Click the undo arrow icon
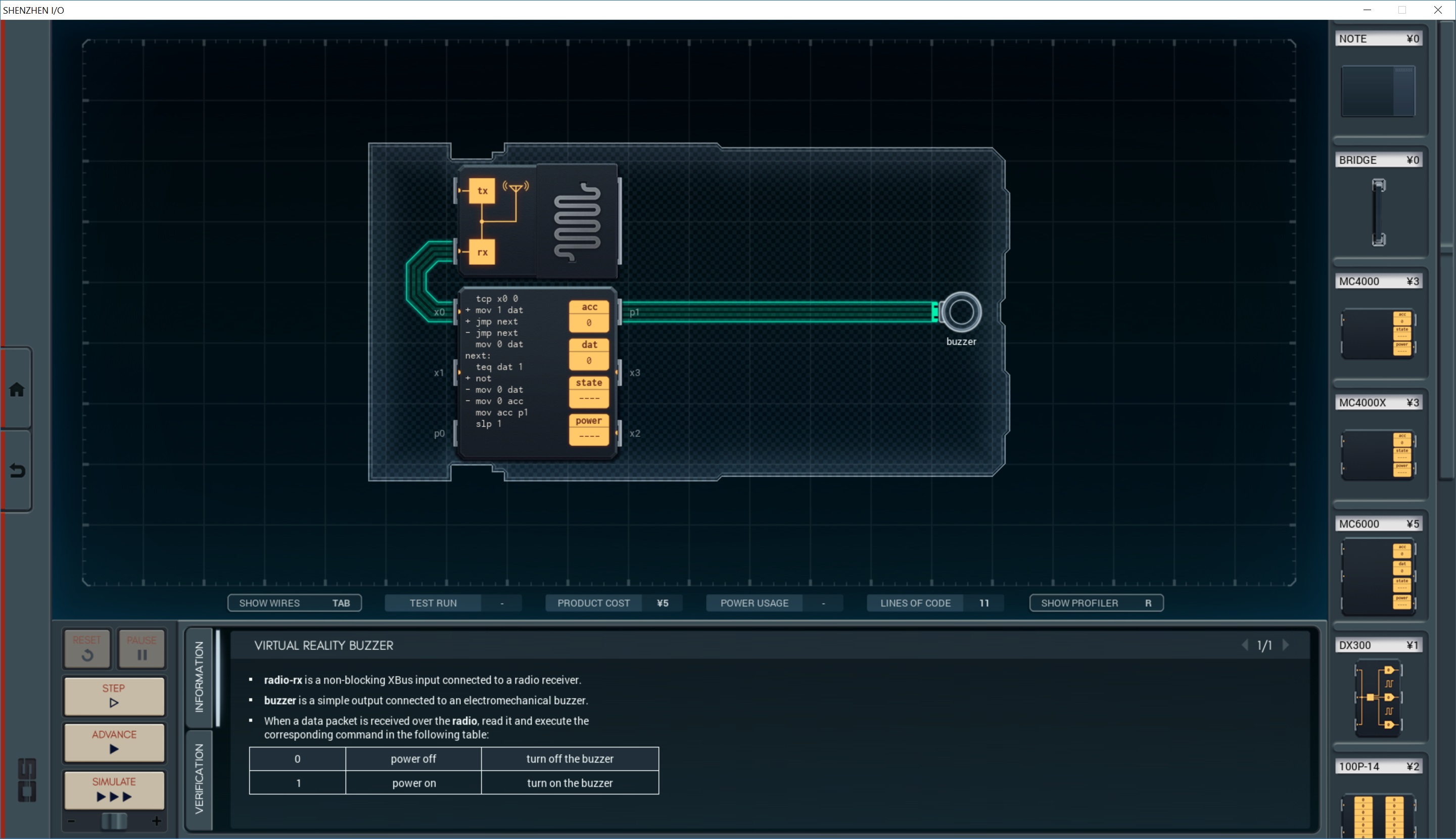 coord(17,471)
